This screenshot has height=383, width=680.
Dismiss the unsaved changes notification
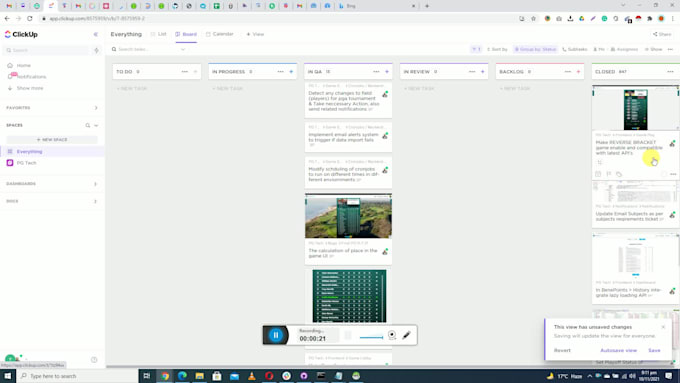663,327
